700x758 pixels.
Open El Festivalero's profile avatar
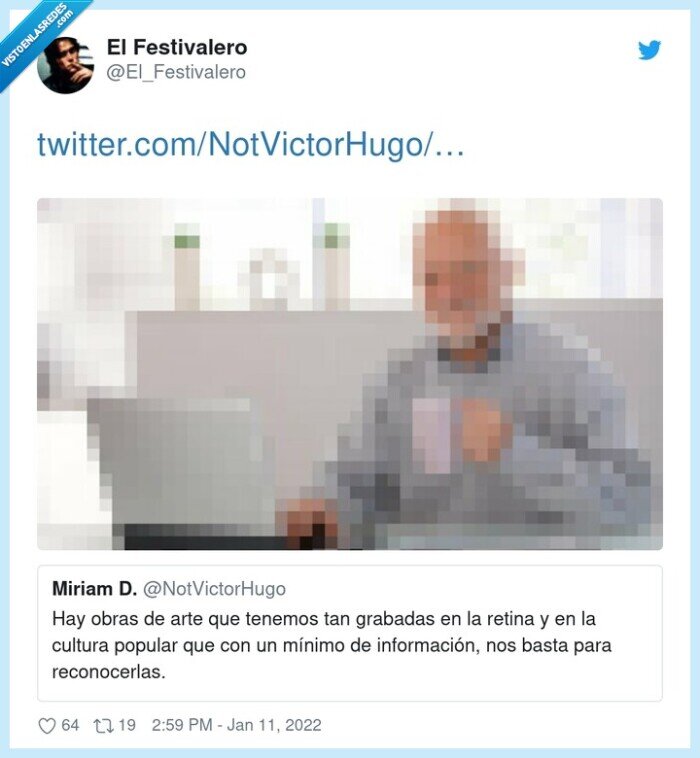[66, 65]
